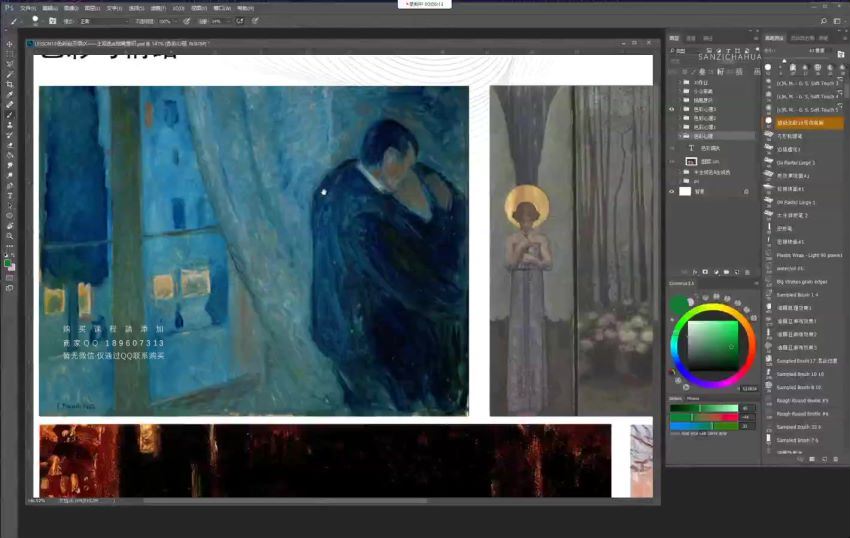Screen dimensions: 850x538
Task: Add a layer mask icon
Action: click(705, 272)
